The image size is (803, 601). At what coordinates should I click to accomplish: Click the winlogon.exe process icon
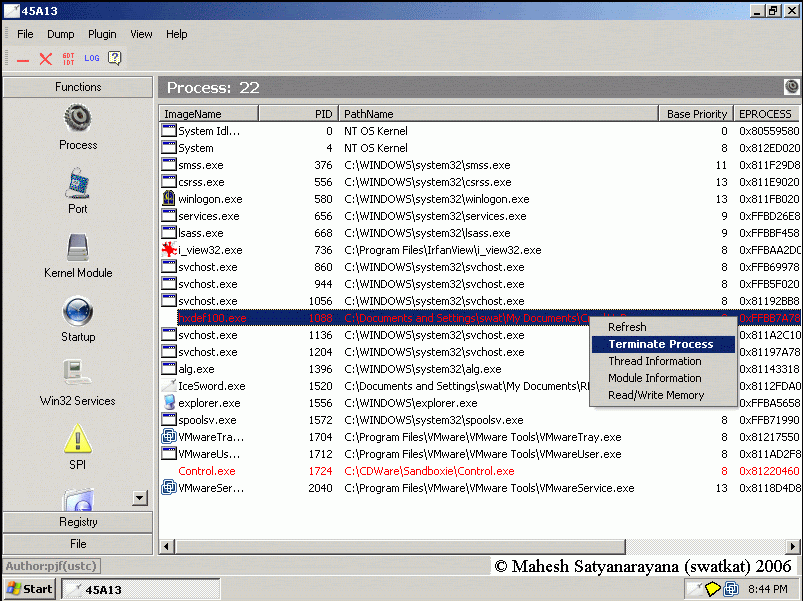168,199
